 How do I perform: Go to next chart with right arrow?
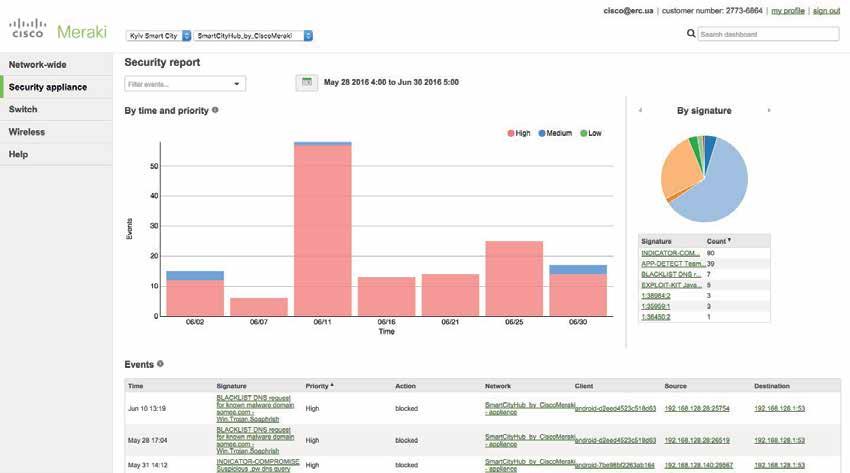coord(768,111)
